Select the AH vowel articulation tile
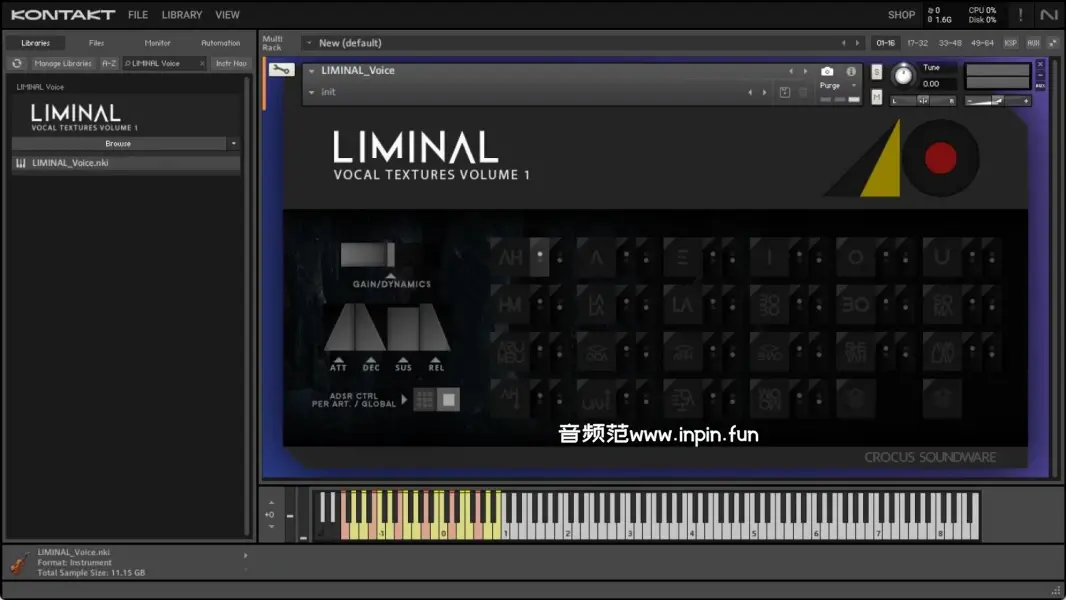Image resolution: width=1066 pixels, height=600 pixels. point(511,257)
